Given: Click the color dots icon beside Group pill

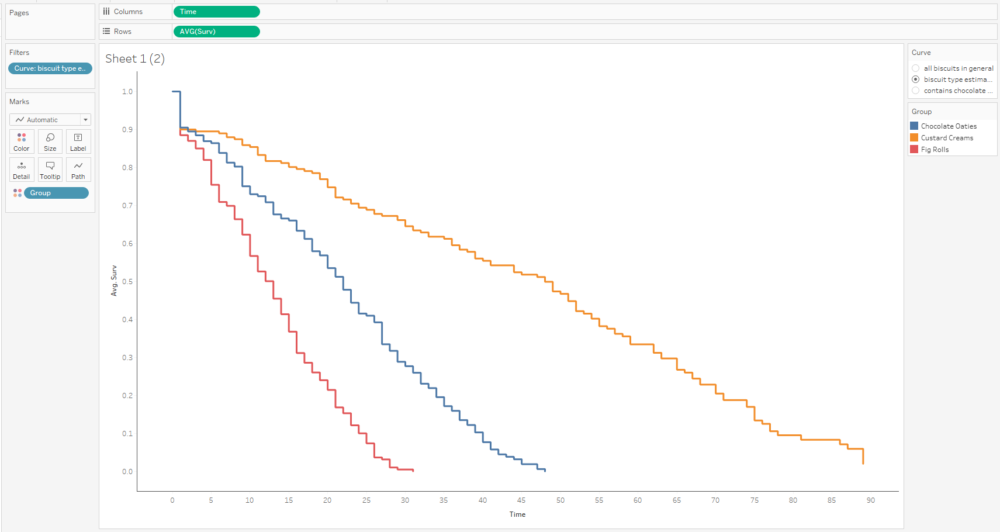Looking at the screenshot, I should (x=16, y=193).
